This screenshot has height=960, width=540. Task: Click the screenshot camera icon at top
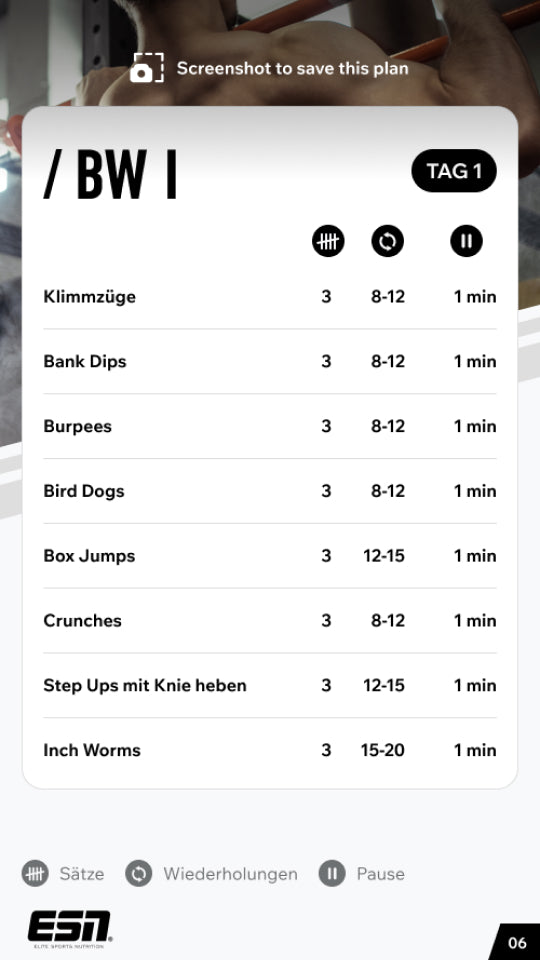(x=147, y=68)
